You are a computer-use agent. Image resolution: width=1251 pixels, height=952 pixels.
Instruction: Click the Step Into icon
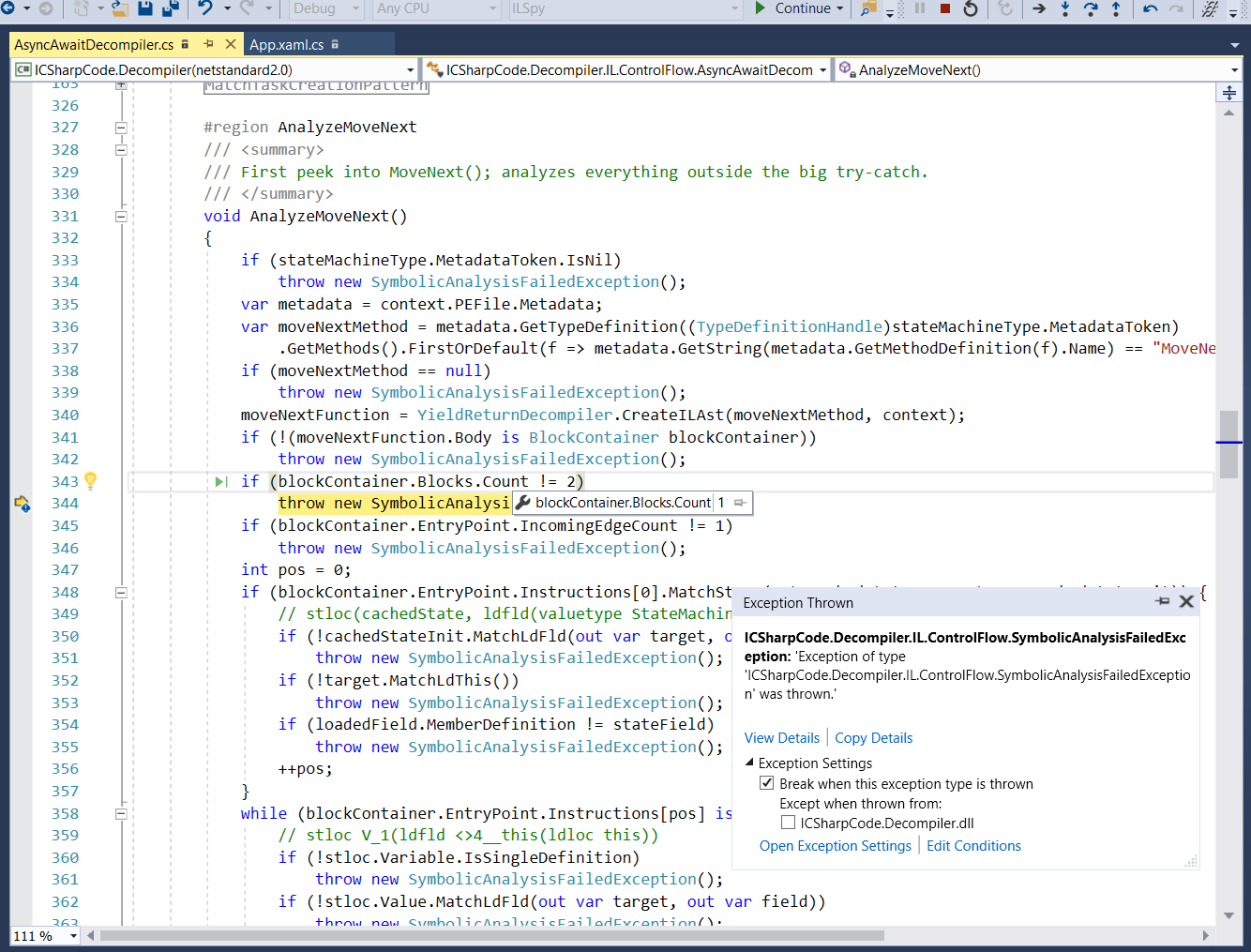1066,10
